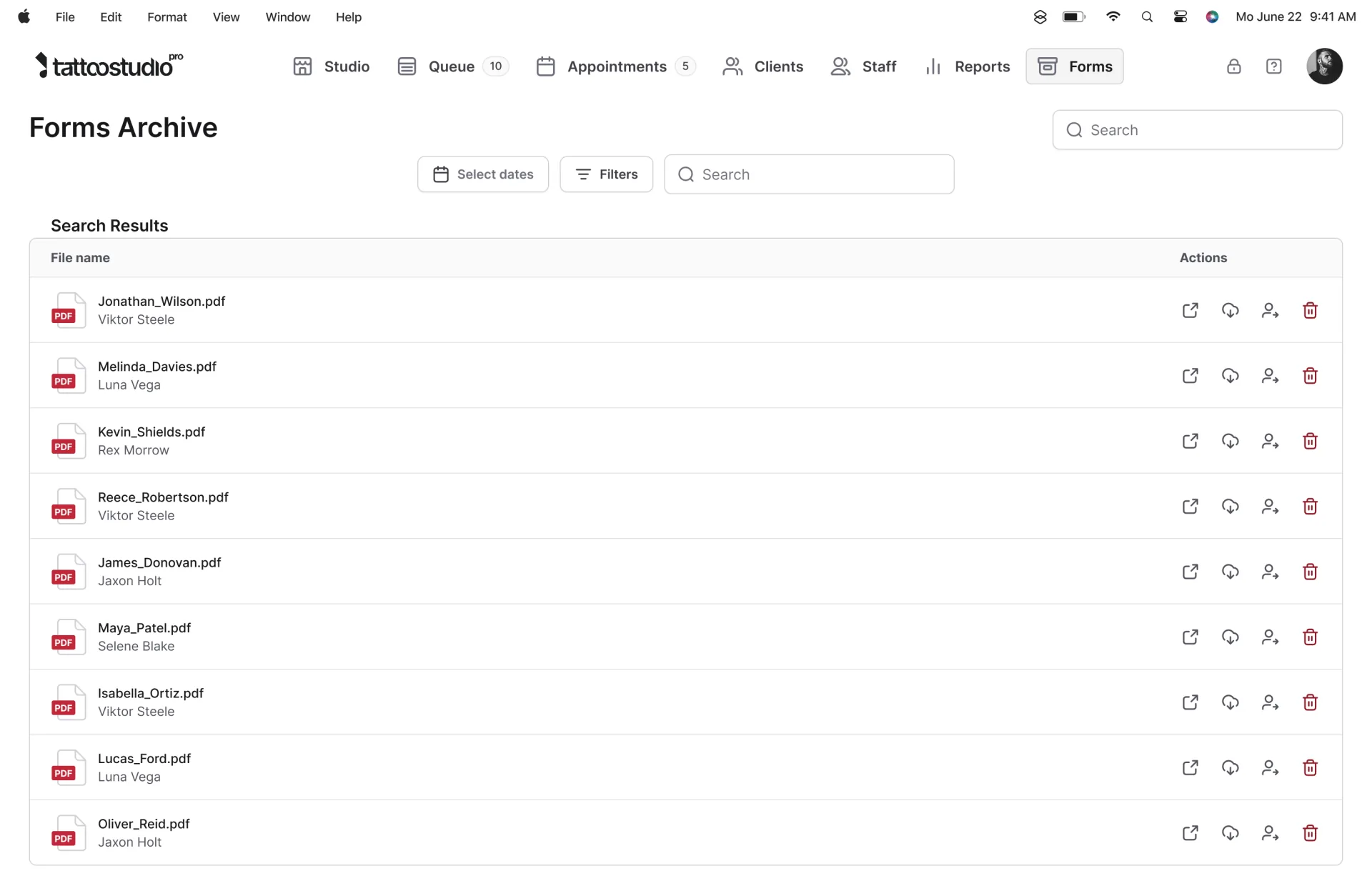Open Melinda_Davies.pdf externally

point(1190,376)
